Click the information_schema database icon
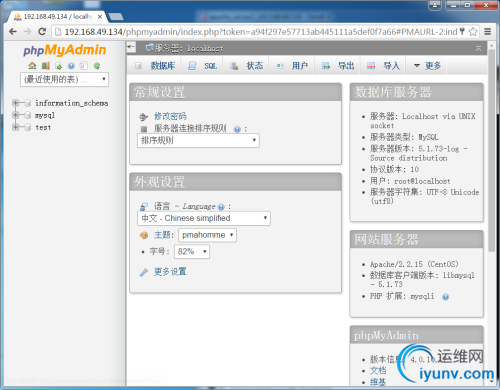Image resolution: width=500 pixels, height=390 pixels. (x=28, y=103)
